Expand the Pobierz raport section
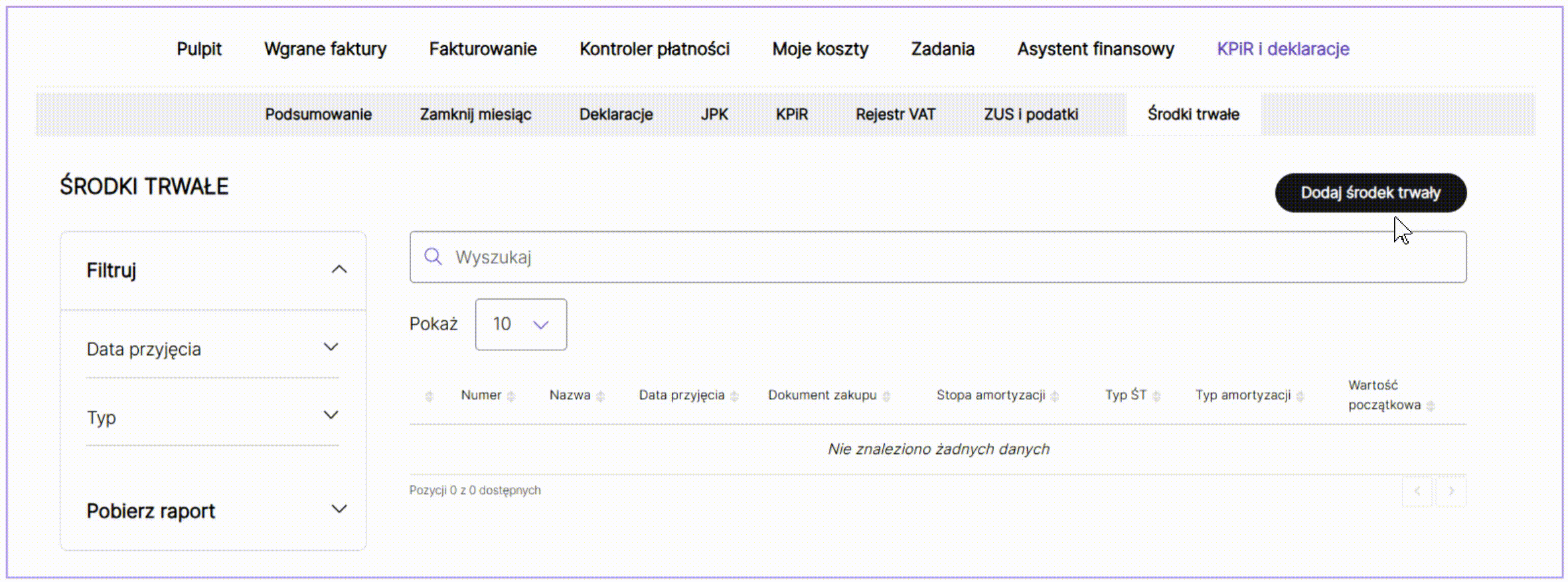Screen dimensions: 1568x582 [x=339, y=509]
